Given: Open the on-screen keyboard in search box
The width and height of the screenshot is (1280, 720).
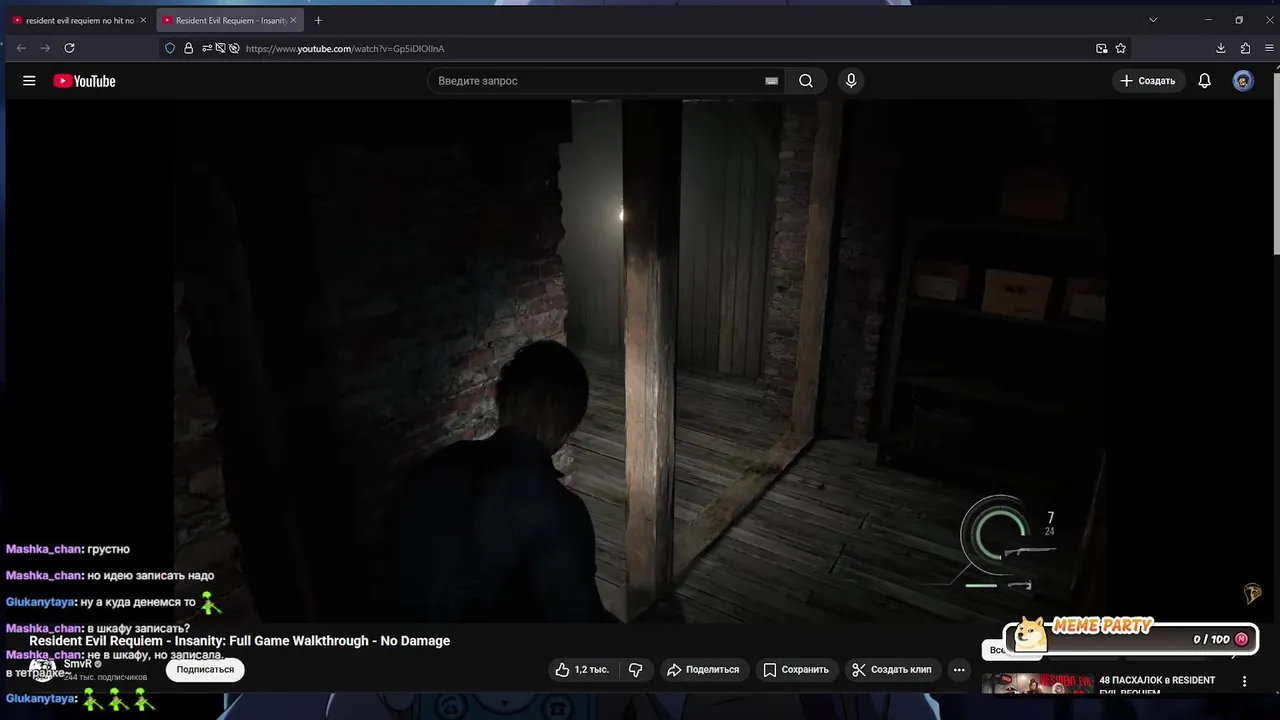Looking at the screenshot, I should pyautogui.click(x=771, y=81).
